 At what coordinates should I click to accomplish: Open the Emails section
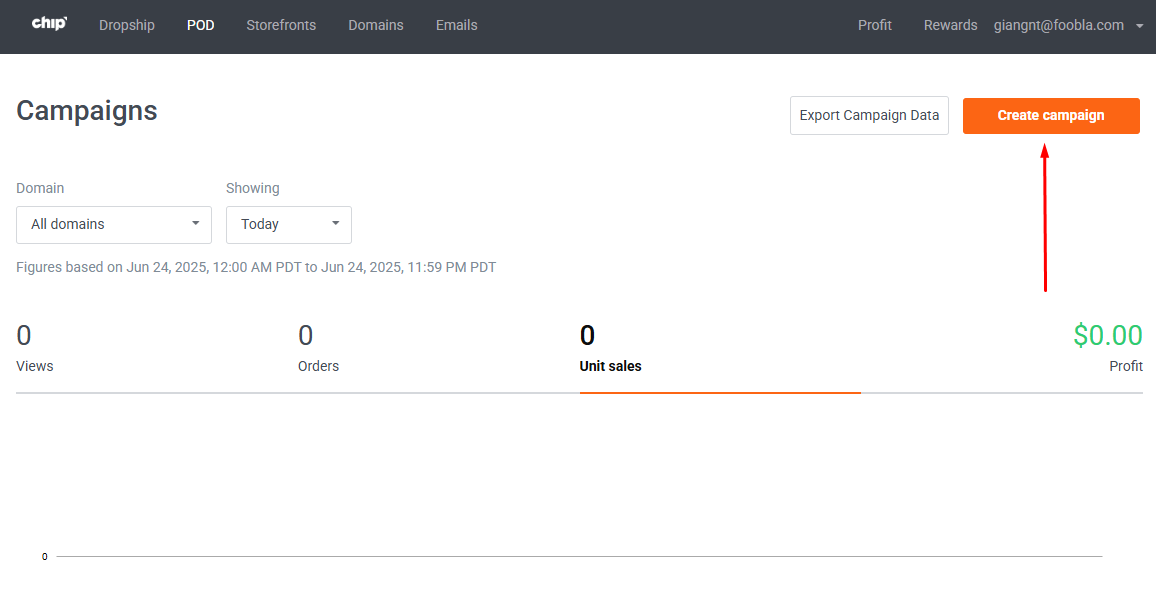coord(456,25)
